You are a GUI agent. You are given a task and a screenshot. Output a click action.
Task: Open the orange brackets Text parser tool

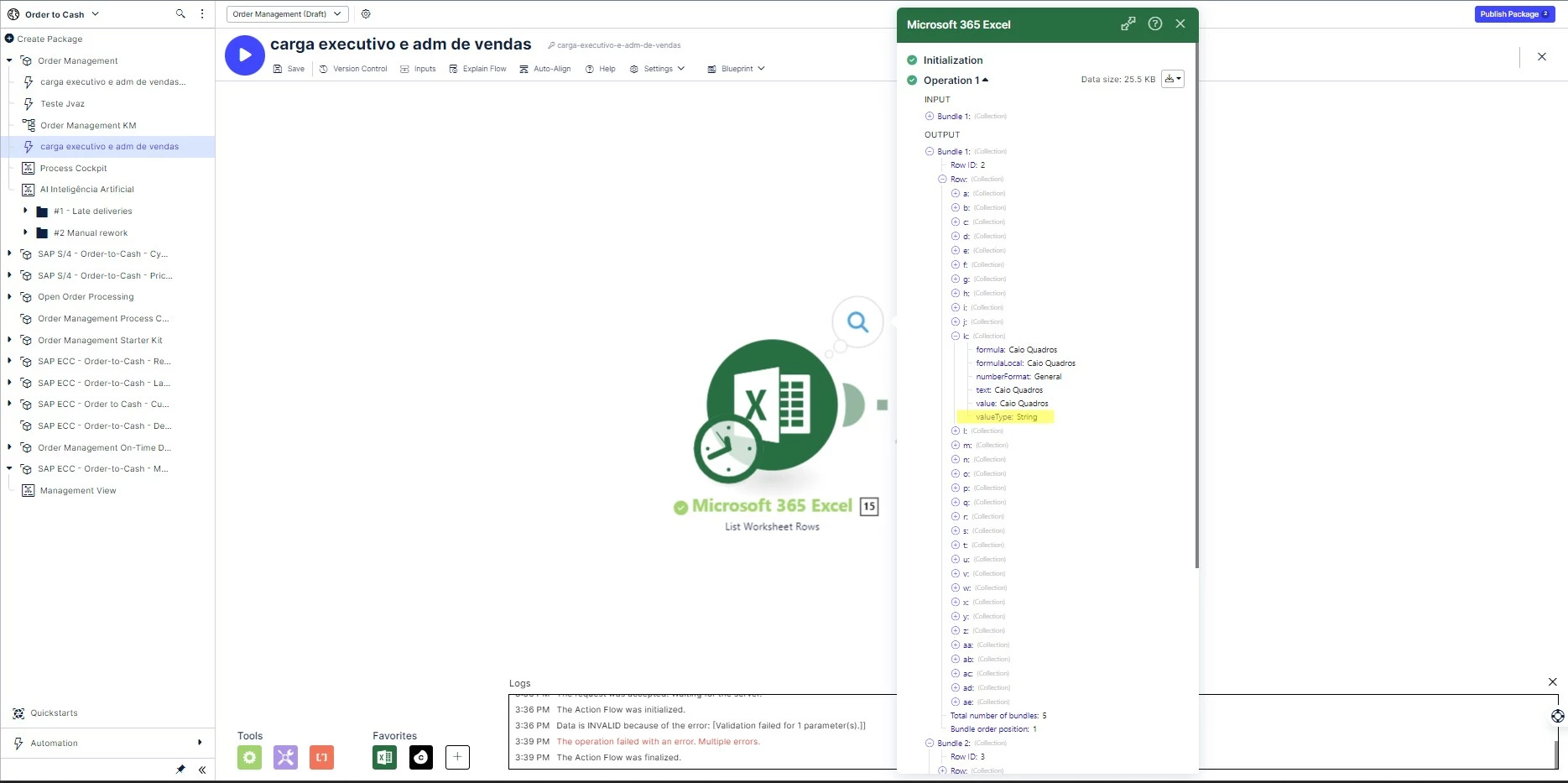tap(321, 757)
